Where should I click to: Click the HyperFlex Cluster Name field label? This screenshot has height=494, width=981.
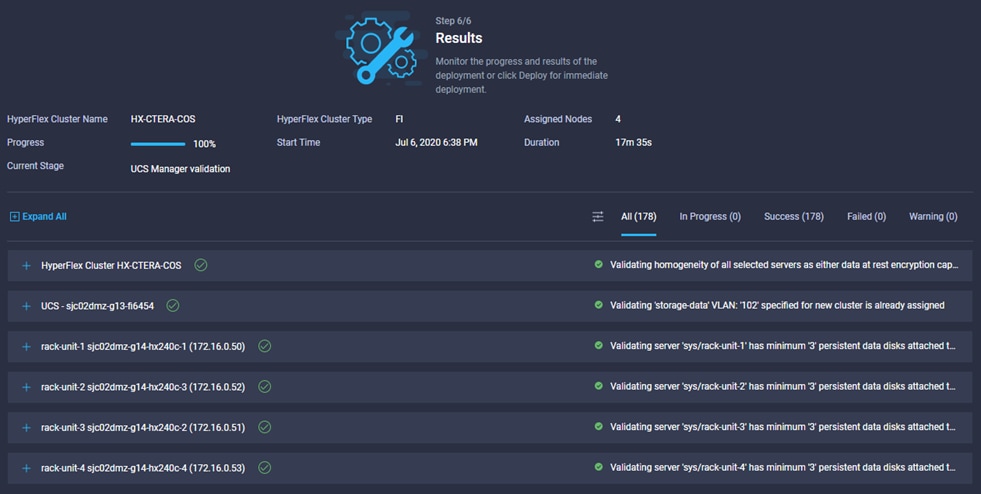(x=57, y=119)
